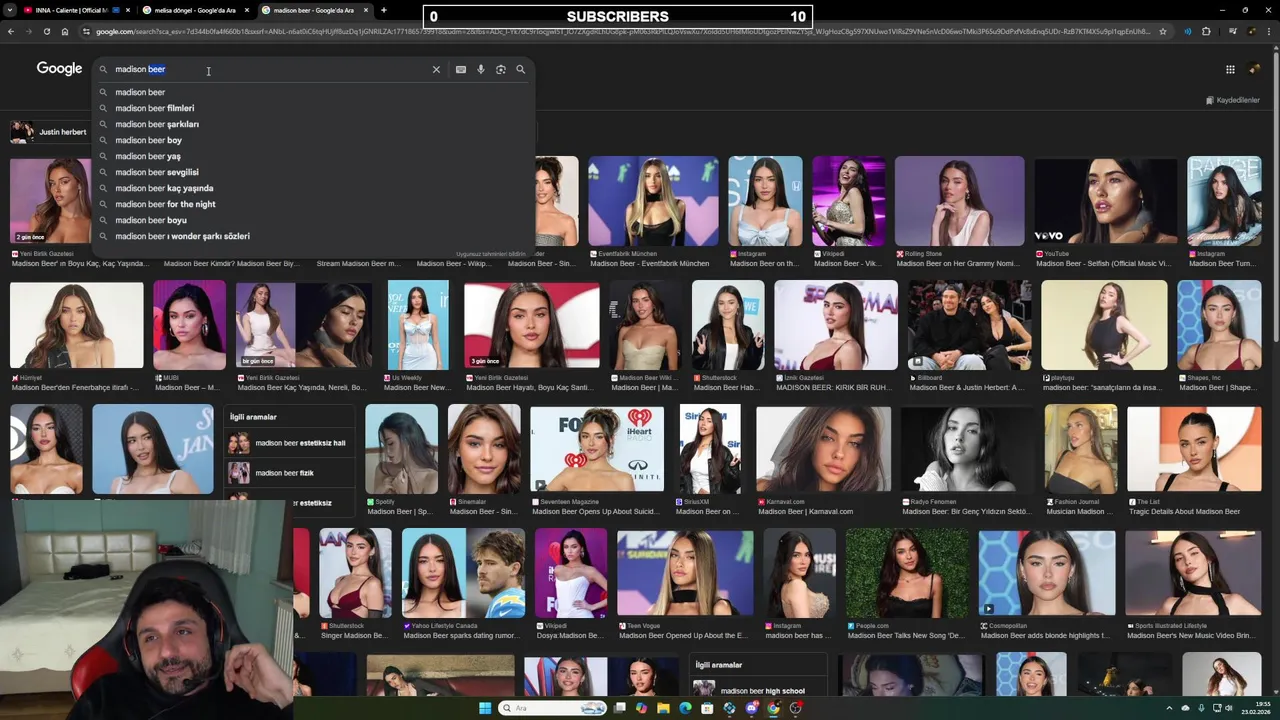Open the Taskbar search box Ara
This screenshot has height=720, width=1280.
tap(552, 708)
